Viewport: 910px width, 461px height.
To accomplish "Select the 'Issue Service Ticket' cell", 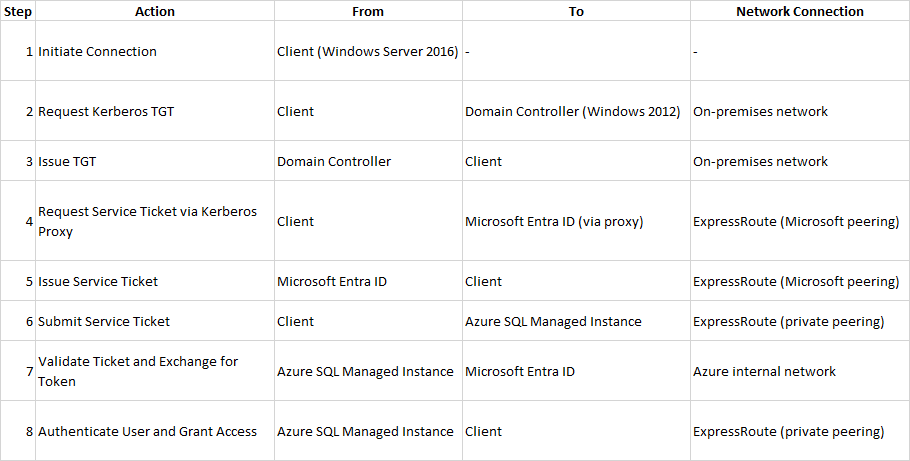I will click(154, 281).
